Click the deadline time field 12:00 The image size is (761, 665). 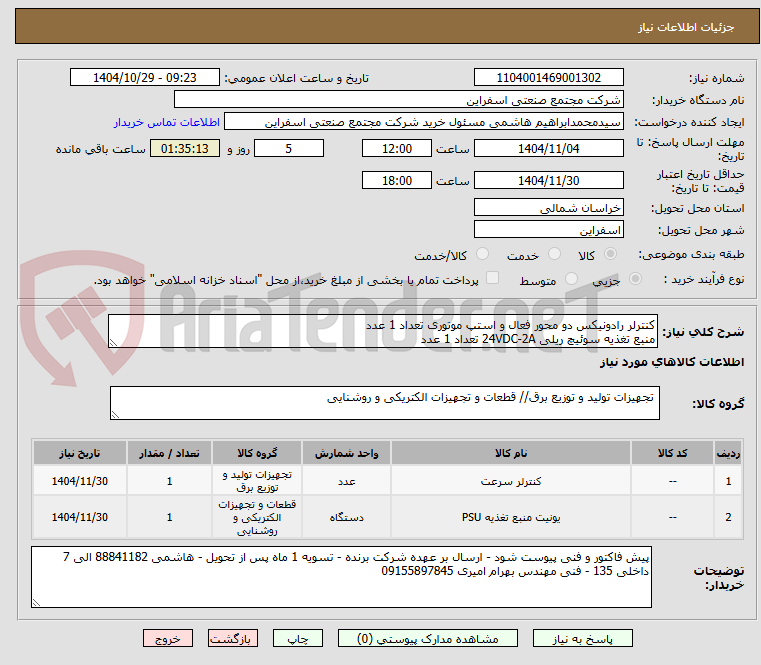tap(397, 149)
